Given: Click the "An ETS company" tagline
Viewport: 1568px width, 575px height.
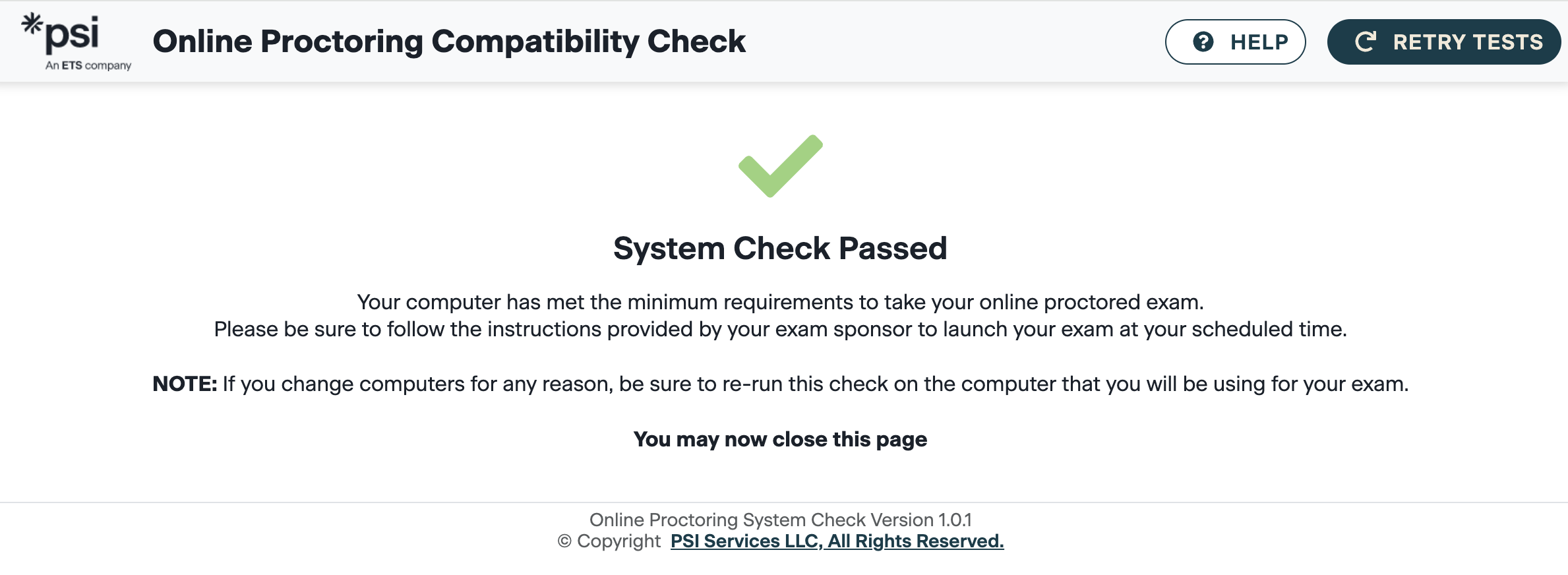Looking at the screenshot, I should [88, 65].
